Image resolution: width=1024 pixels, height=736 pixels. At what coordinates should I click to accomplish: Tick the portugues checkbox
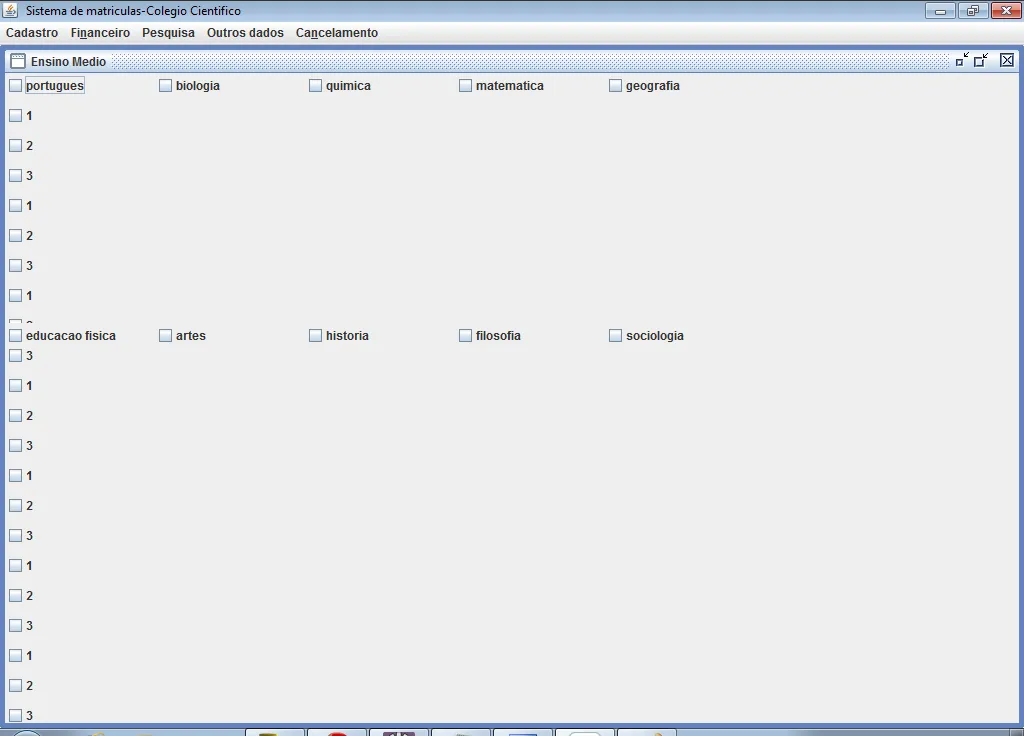click(16, 86)
